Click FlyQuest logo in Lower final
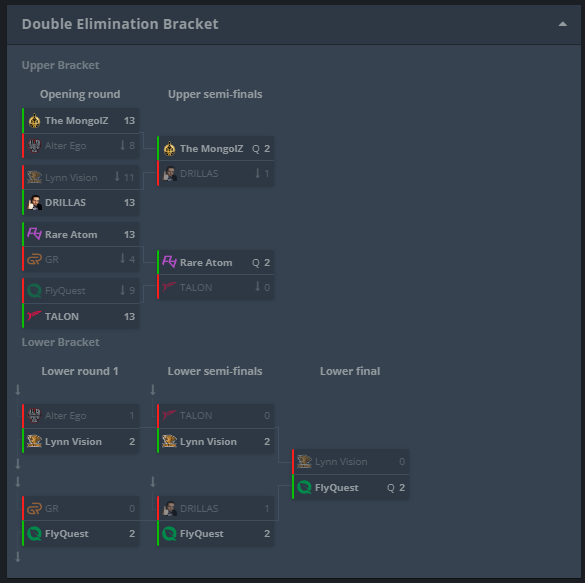This screenshot has width=585, height=583. click(304, 487)
